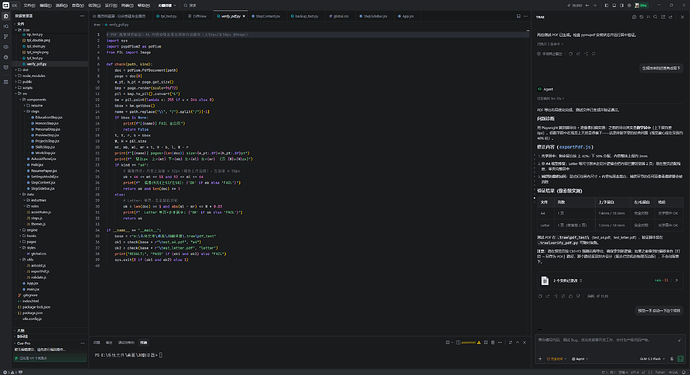Screen dimensions: 690x375
Task: Open the editor more actions ellipsis
Action: coord(525,16)
